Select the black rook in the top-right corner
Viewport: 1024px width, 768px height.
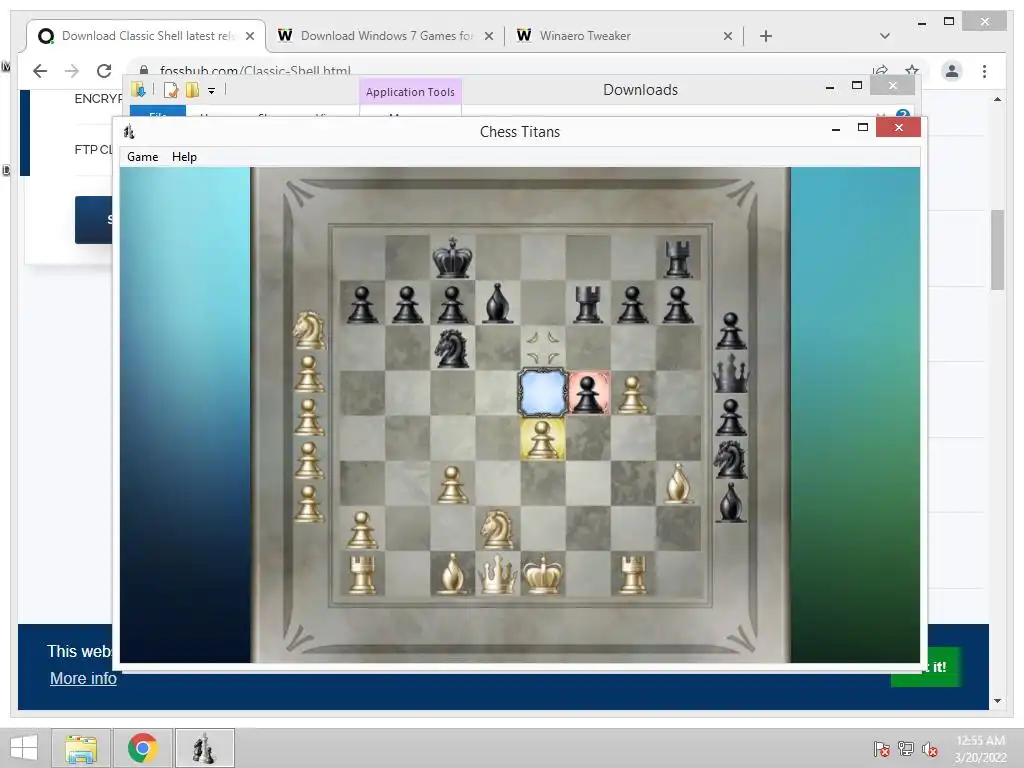tap(678, 259)
